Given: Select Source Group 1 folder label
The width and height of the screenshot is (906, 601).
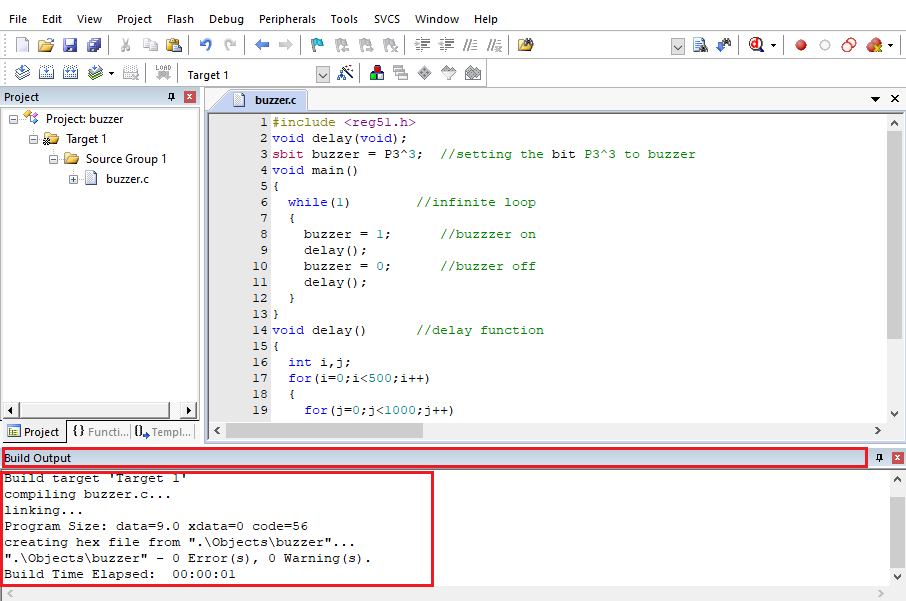Looking at the screenshot, I should point(126,159).
